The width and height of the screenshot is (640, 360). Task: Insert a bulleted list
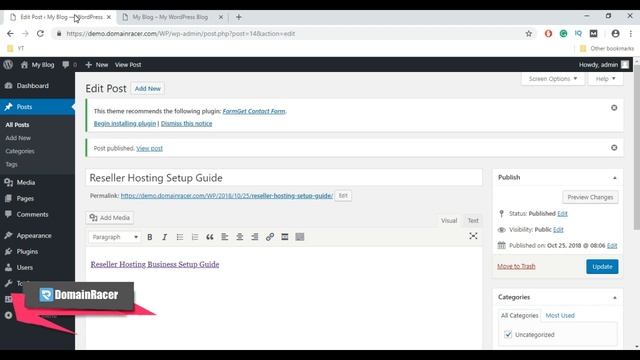[x=180, y=237]
